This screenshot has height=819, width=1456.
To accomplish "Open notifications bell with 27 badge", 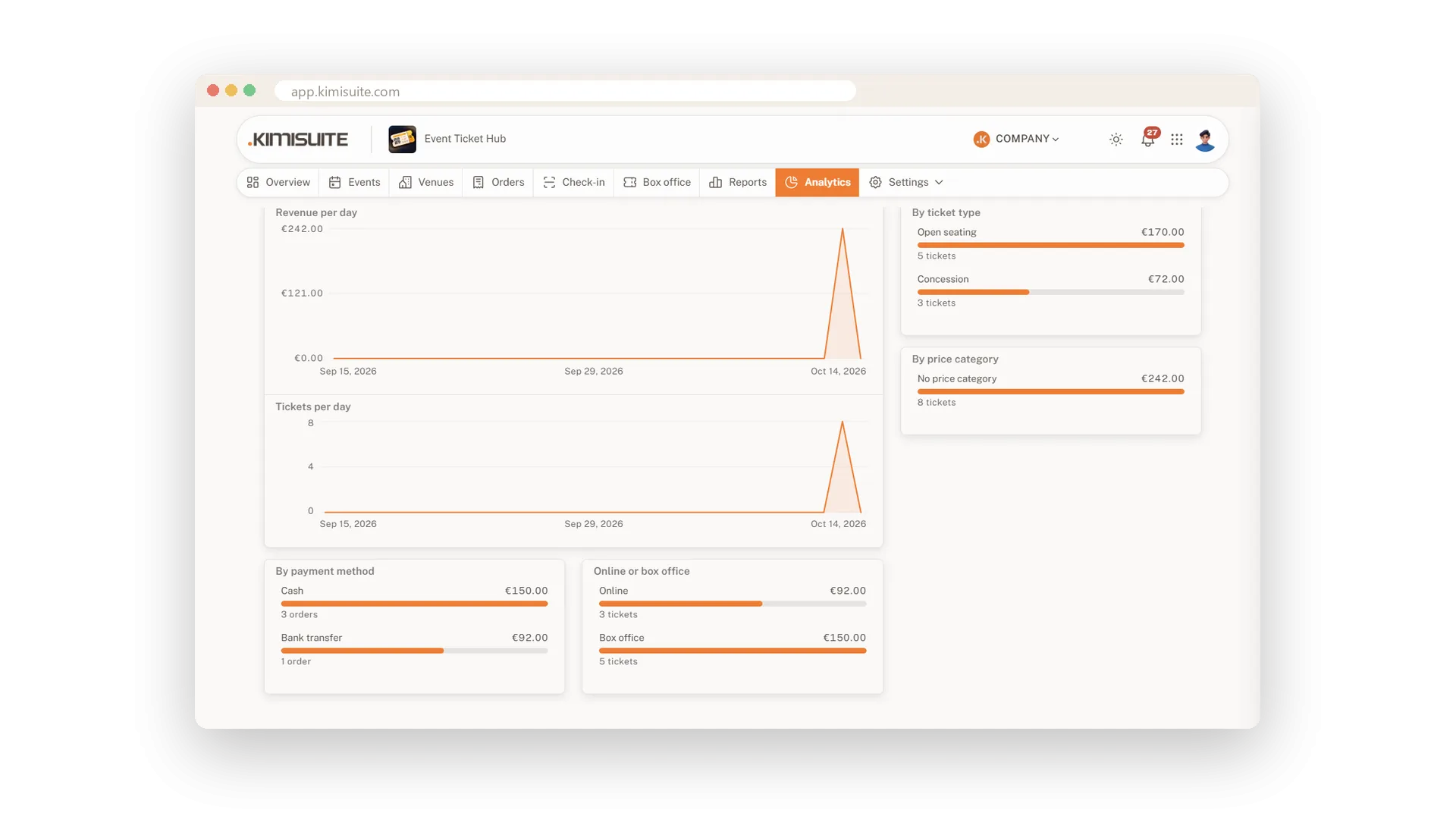I will click(1149, 139).
